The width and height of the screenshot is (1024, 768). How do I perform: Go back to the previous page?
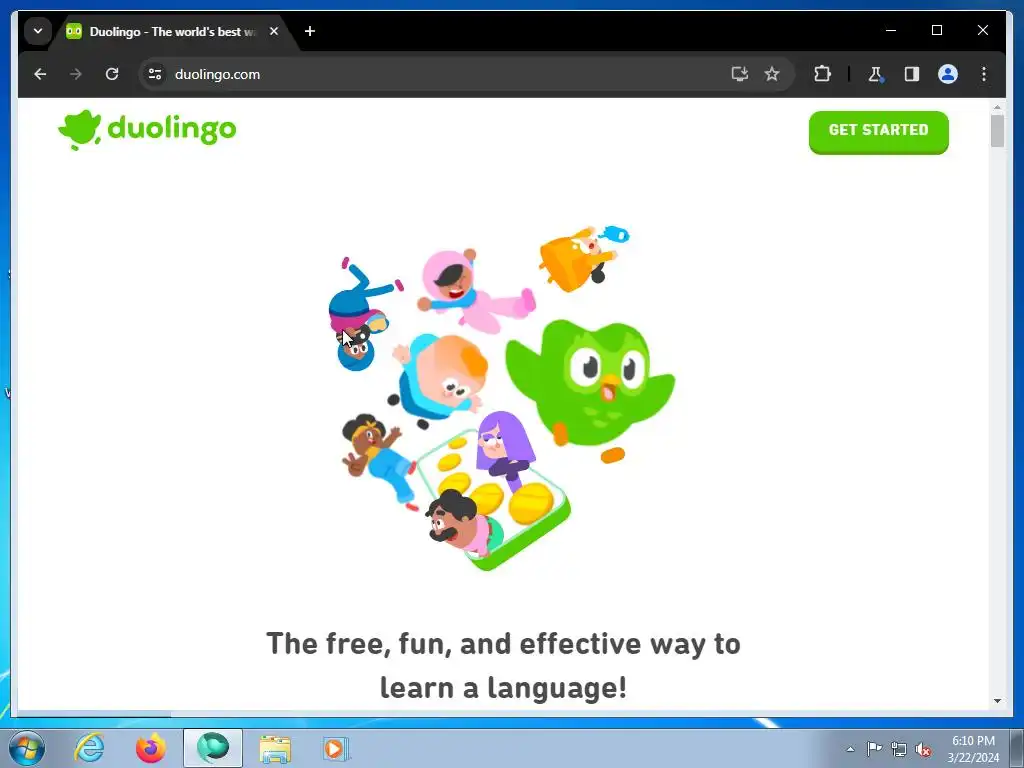[x=40, y=74]
